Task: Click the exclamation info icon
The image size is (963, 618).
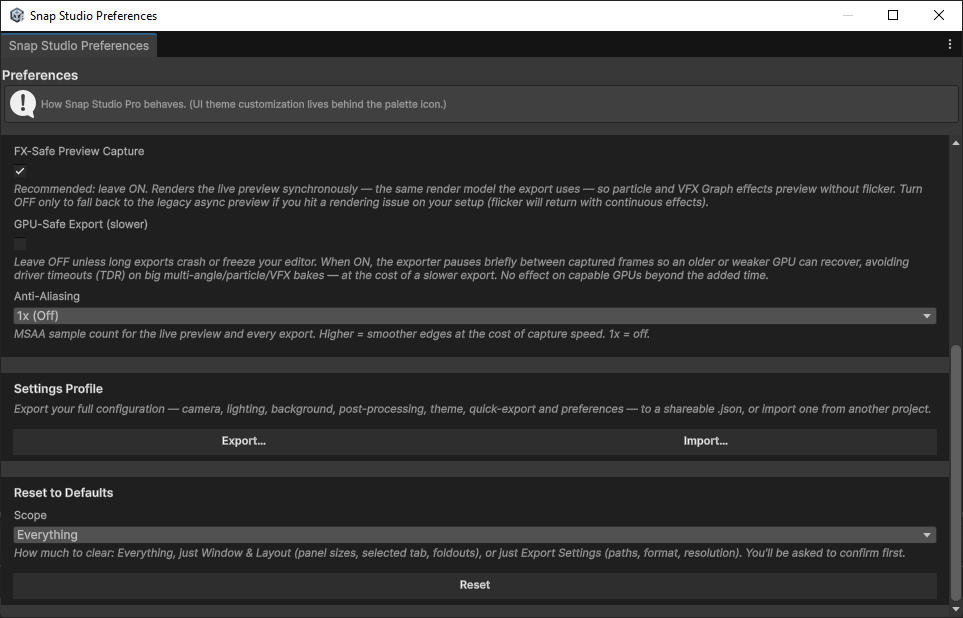Action: click(23, 103)
